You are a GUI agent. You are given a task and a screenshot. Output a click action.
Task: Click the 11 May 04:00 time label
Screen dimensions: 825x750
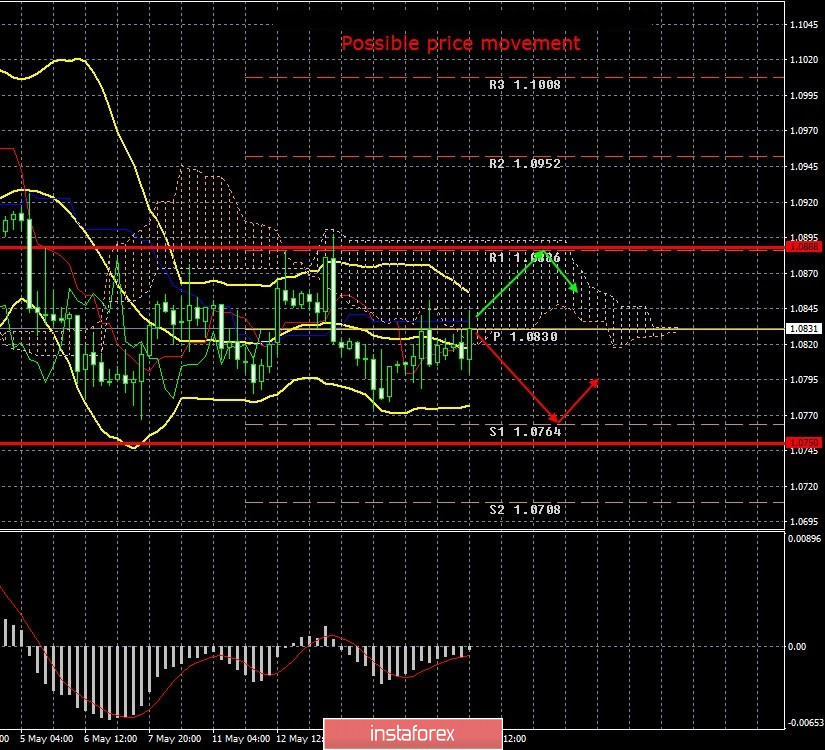[241, 739]
